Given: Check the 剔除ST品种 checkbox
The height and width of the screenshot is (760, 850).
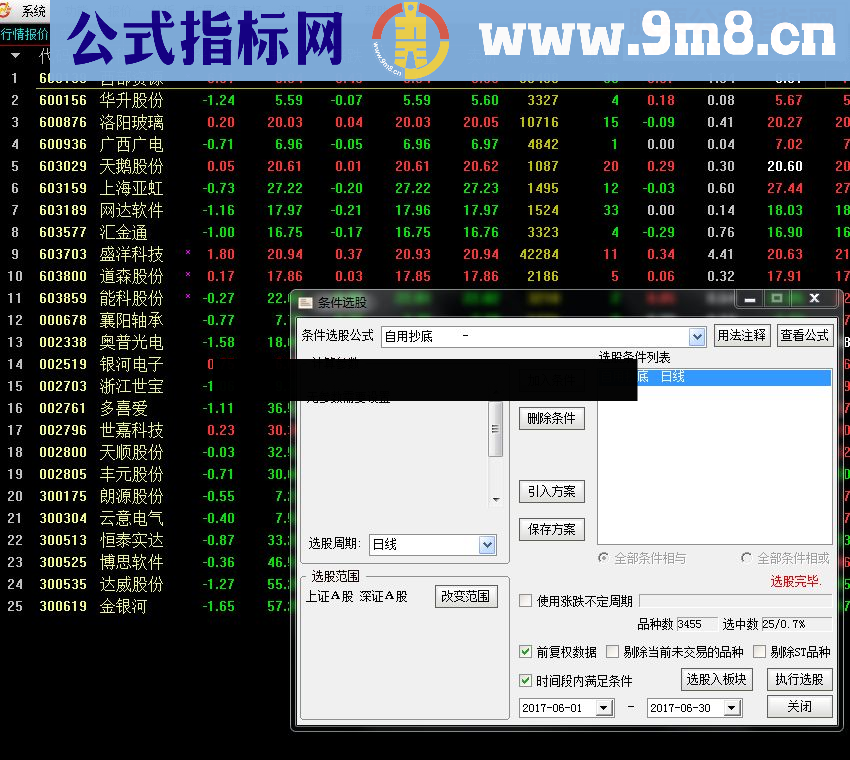Looking at the screenshot, I should pyautogui.click(x=760, y=651).
